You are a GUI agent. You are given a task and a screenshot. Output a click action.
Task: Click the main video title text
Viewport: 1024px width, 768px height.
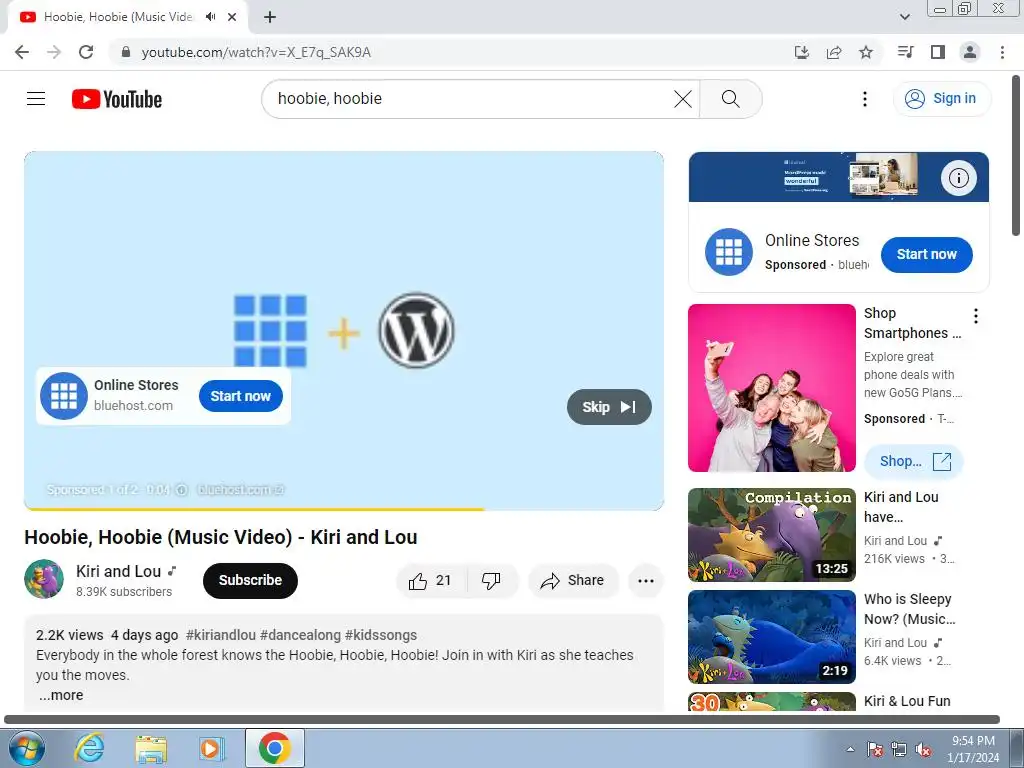pyautogui.click(x=221, y=537)
